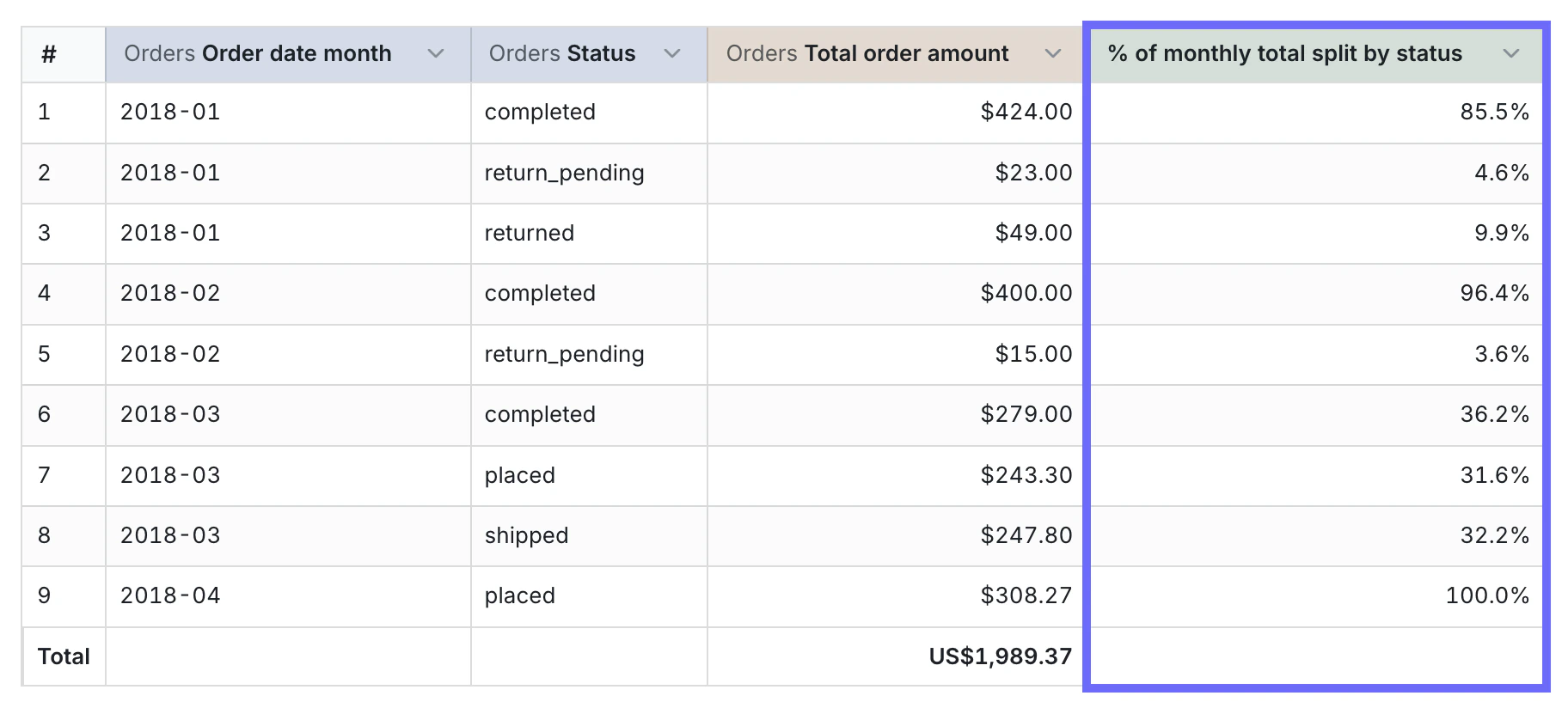Open Total order amount column chevron
1568x708 pixels.
click(x=1053, y=53)
